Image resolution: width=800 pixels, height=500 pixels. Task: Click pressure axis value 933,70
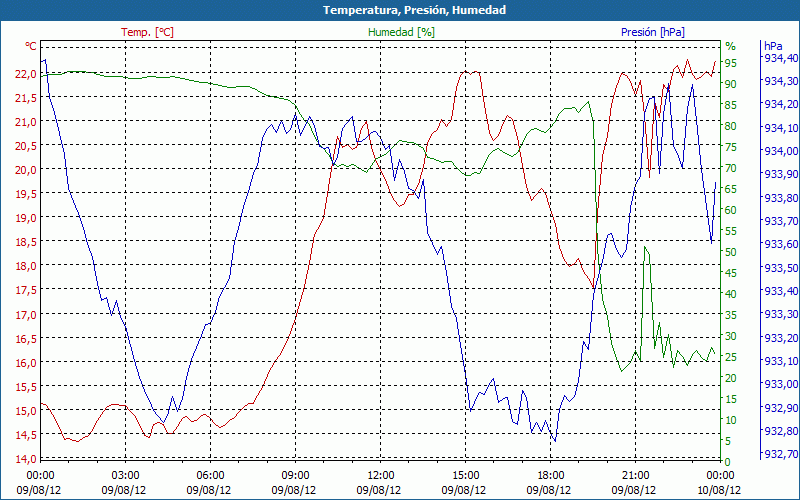click(x=780, y=221)
